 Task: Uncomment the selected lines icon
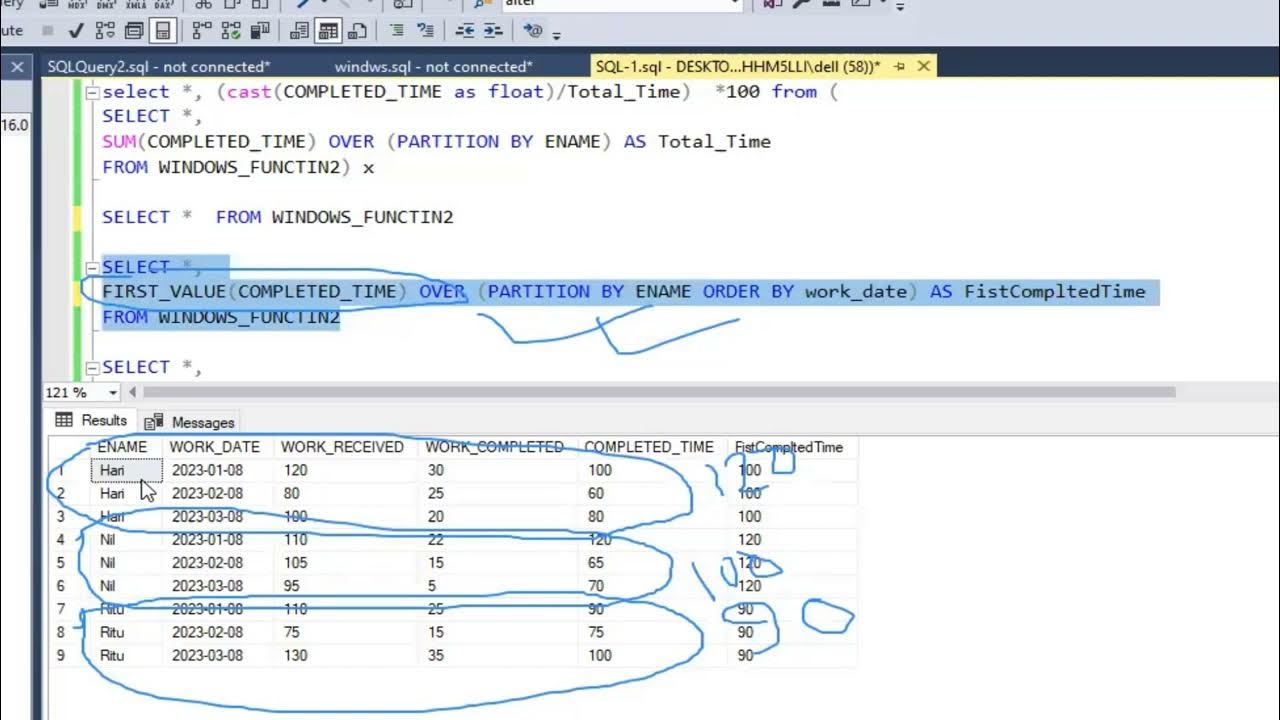pyautogui.click(x=425, y=31)
